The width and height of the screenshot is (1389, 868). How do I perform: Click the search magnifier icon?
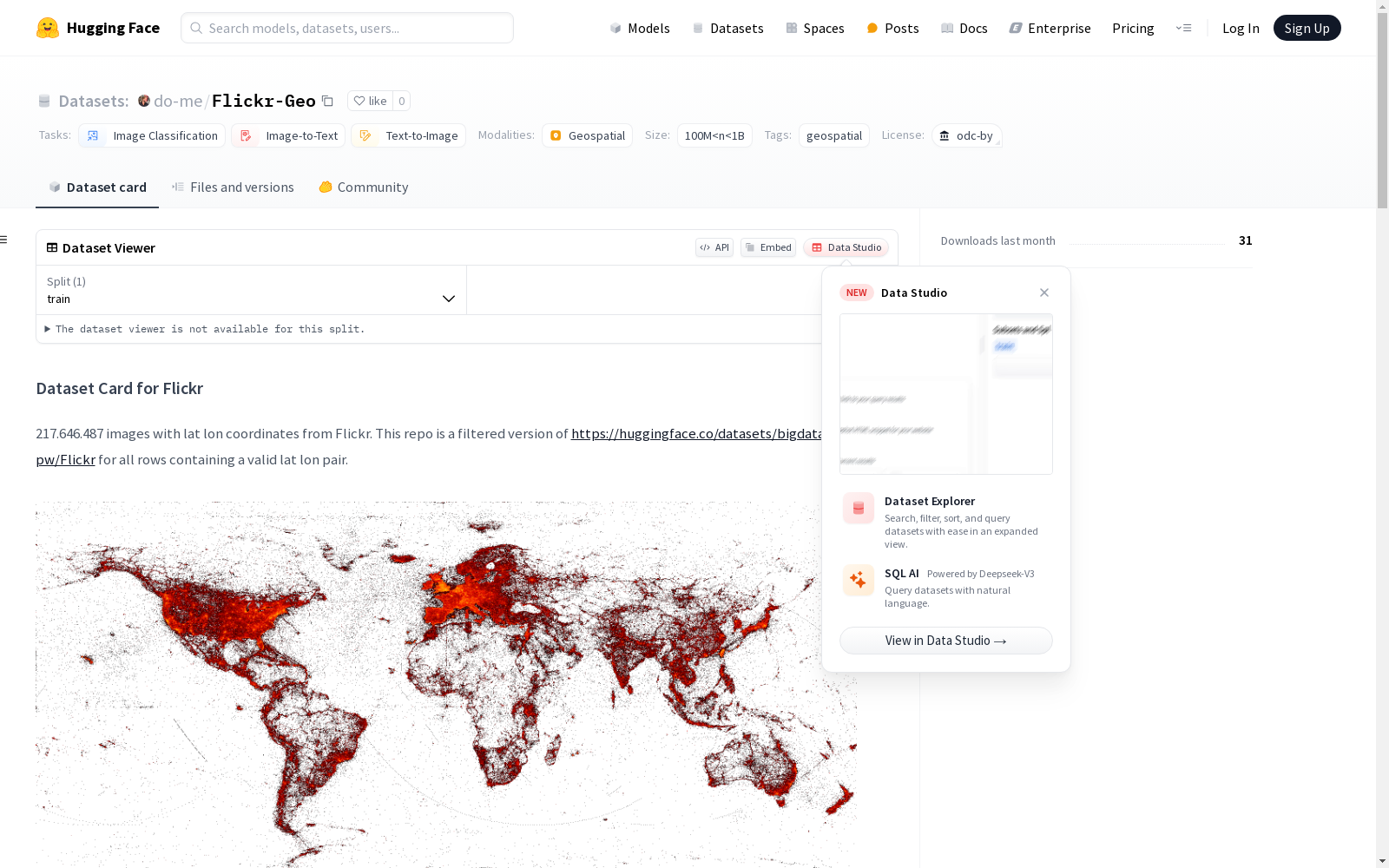tap(196, 28)
